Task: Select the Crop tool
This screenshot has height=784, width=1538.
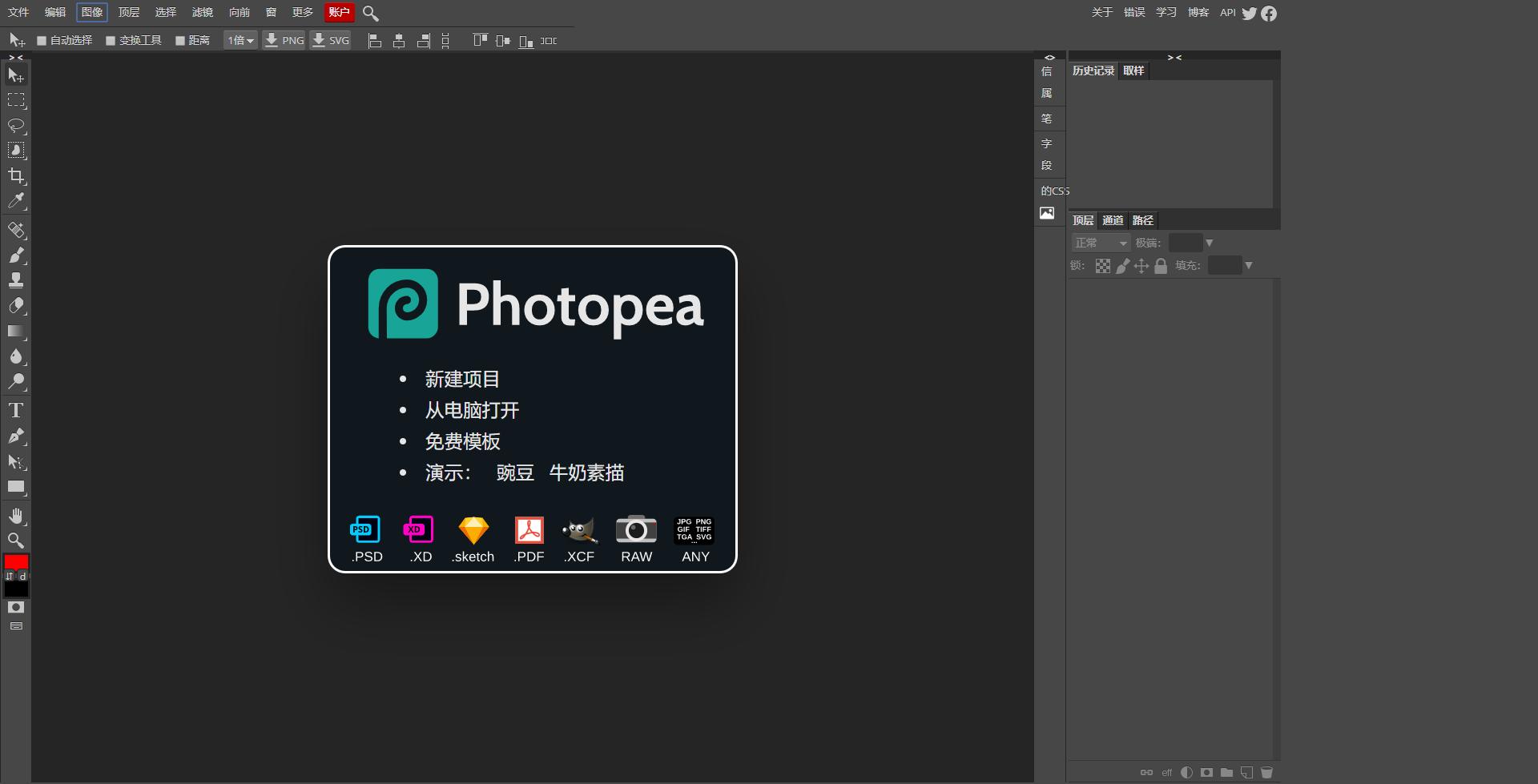Action: coord(16,175)
